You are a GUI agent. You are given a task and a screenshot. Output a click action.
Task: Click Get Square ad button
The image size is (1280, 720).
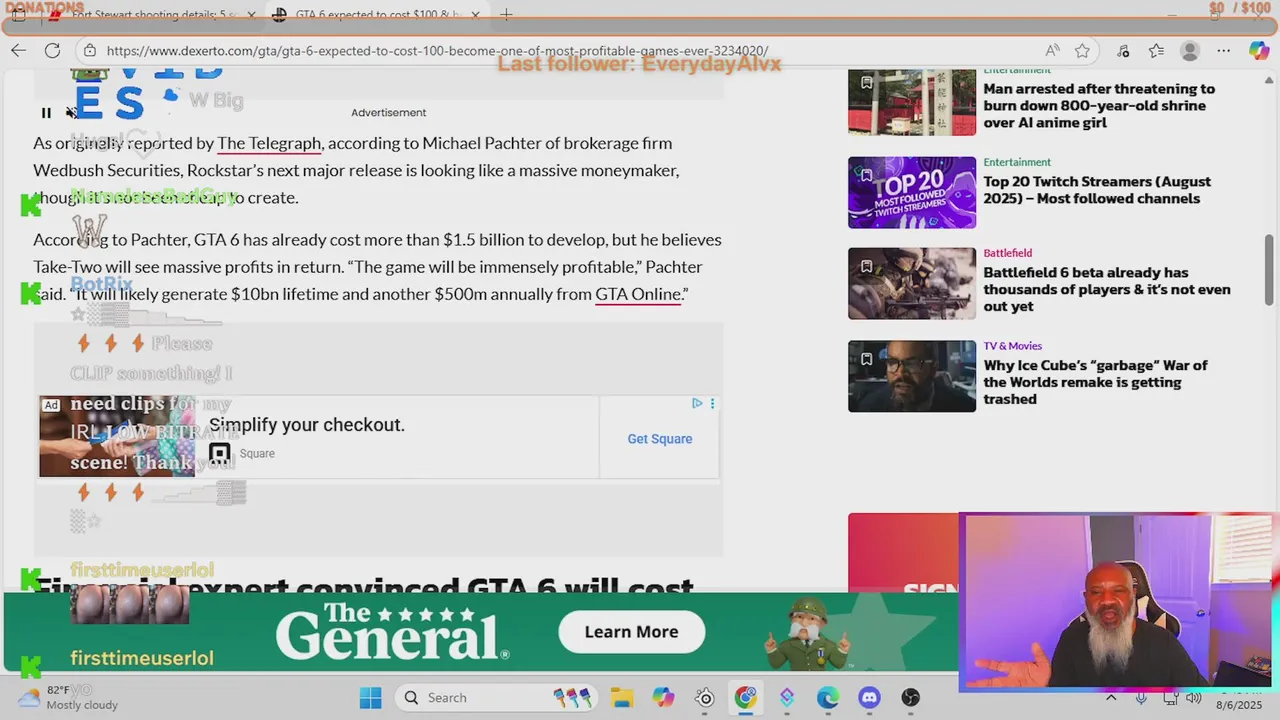[659, 439]
